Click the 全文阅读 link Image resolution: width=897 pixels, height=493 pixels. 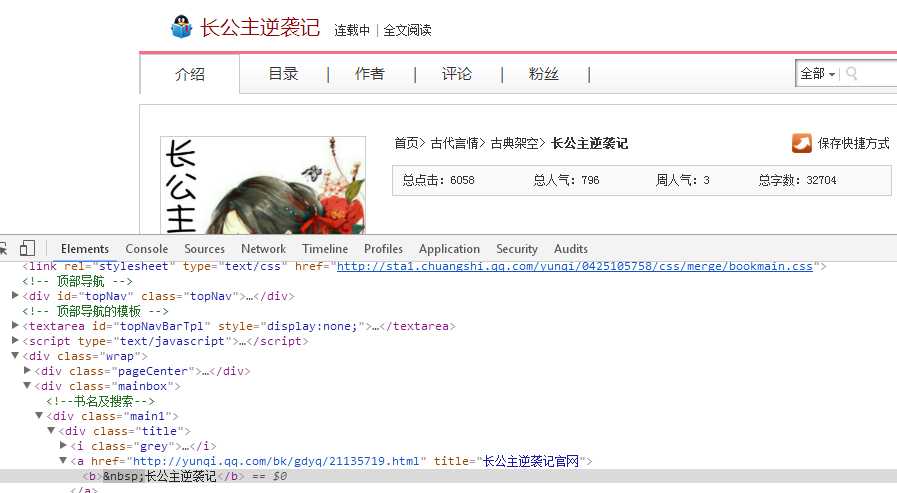coord(407,30)
